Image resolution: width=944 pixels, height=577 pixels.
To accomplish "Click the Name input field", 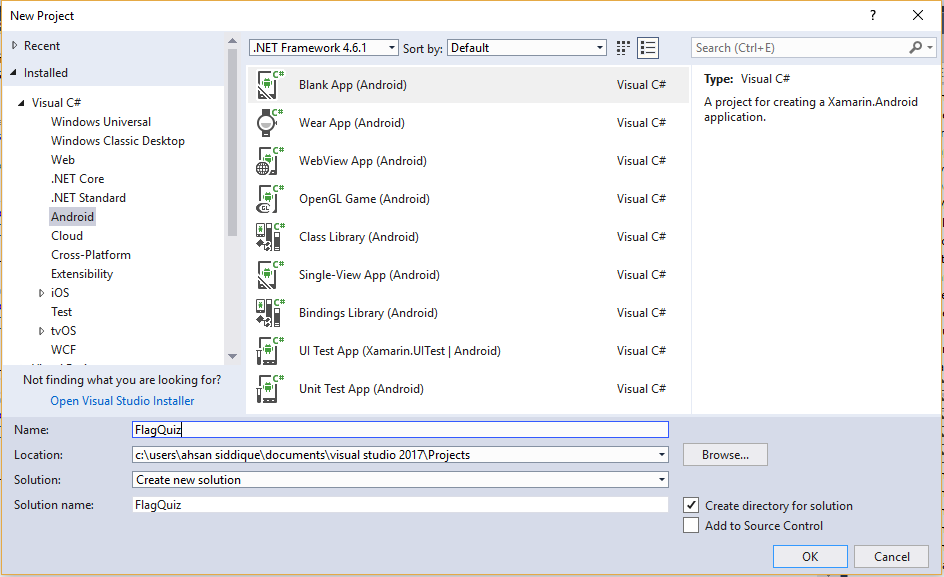I will coord(400,429).
